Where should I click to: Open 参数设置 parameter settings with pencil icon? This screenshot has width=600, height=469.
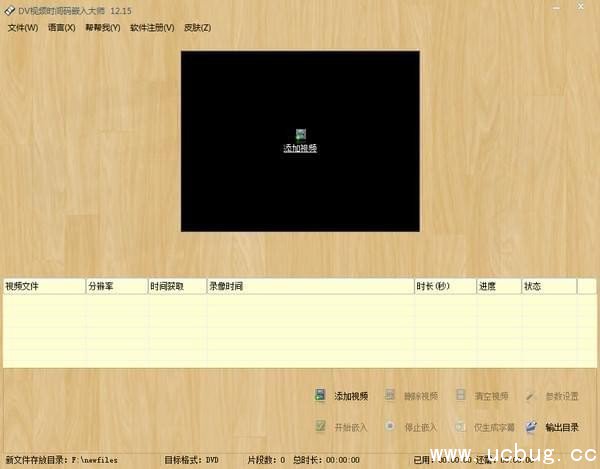[553, 396]
